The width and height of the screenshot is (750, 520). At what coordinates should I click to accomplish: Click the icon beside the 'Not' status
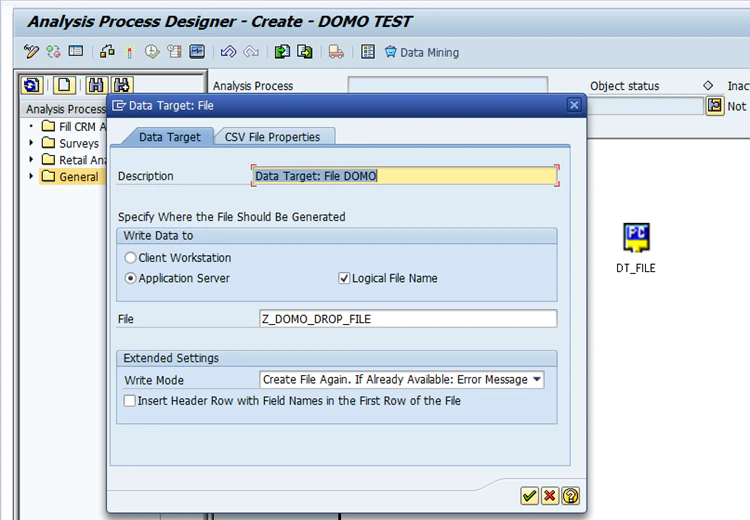(715, 106)
